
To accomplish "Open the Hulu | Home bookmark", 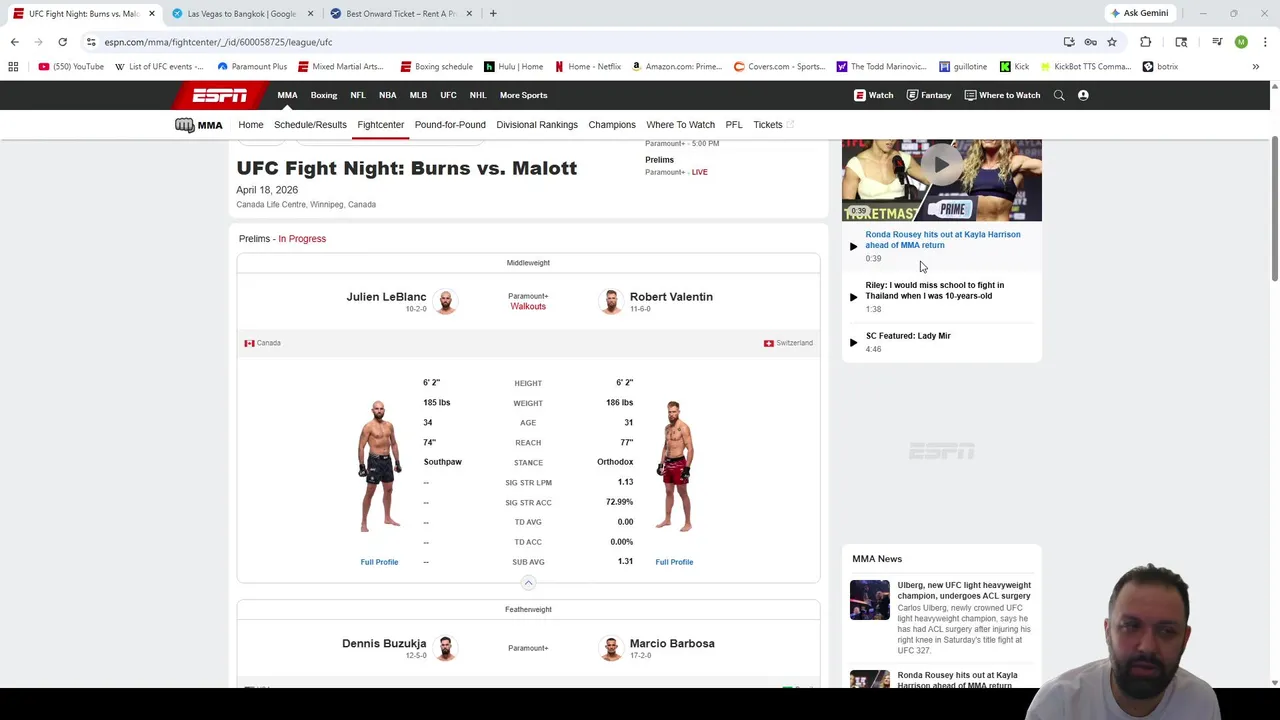I will 513,67.
